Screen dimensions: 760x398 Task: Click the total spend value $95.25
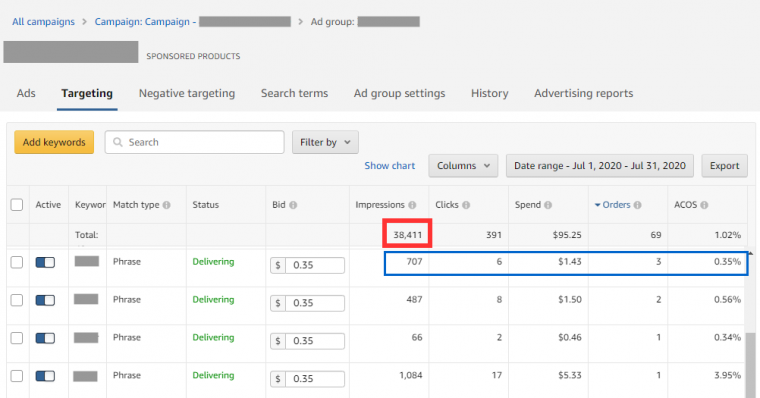coord(567,235)
